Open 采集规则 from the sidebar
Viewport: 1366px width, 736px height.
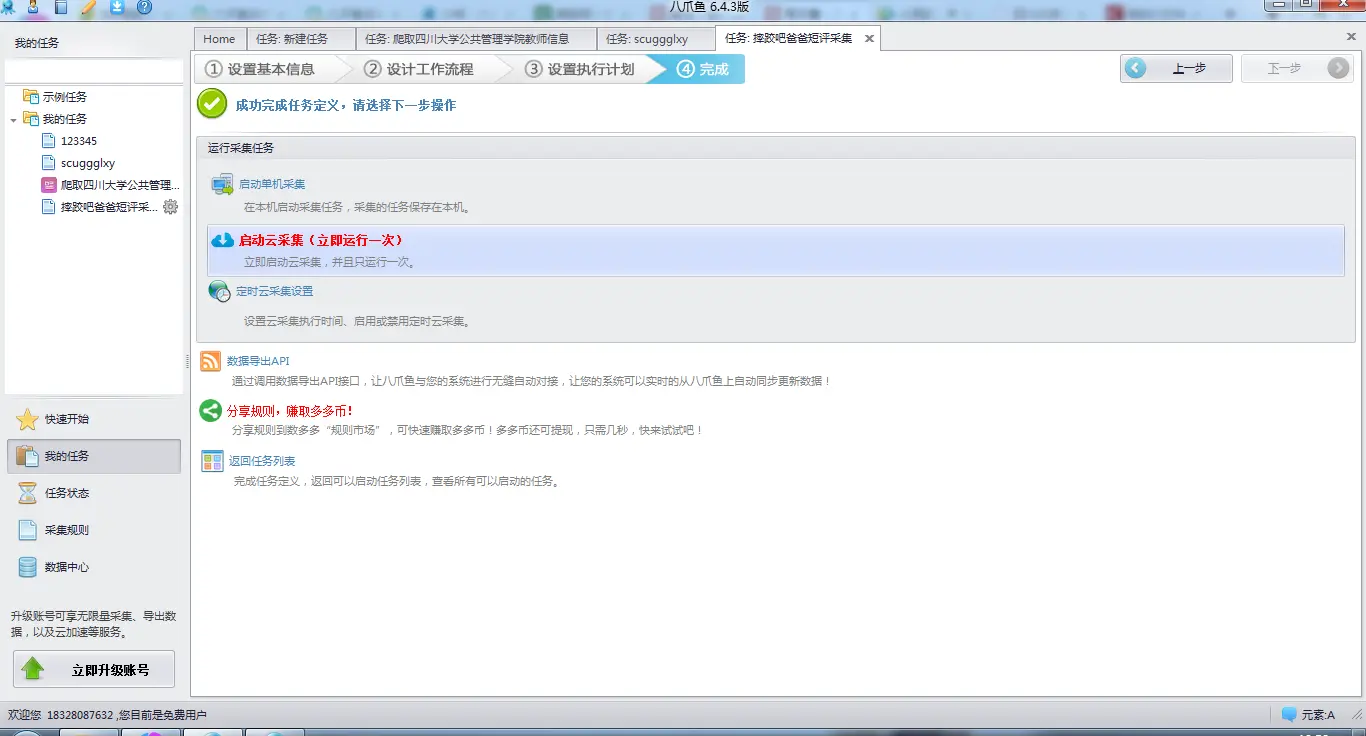[x=93, y=530]
